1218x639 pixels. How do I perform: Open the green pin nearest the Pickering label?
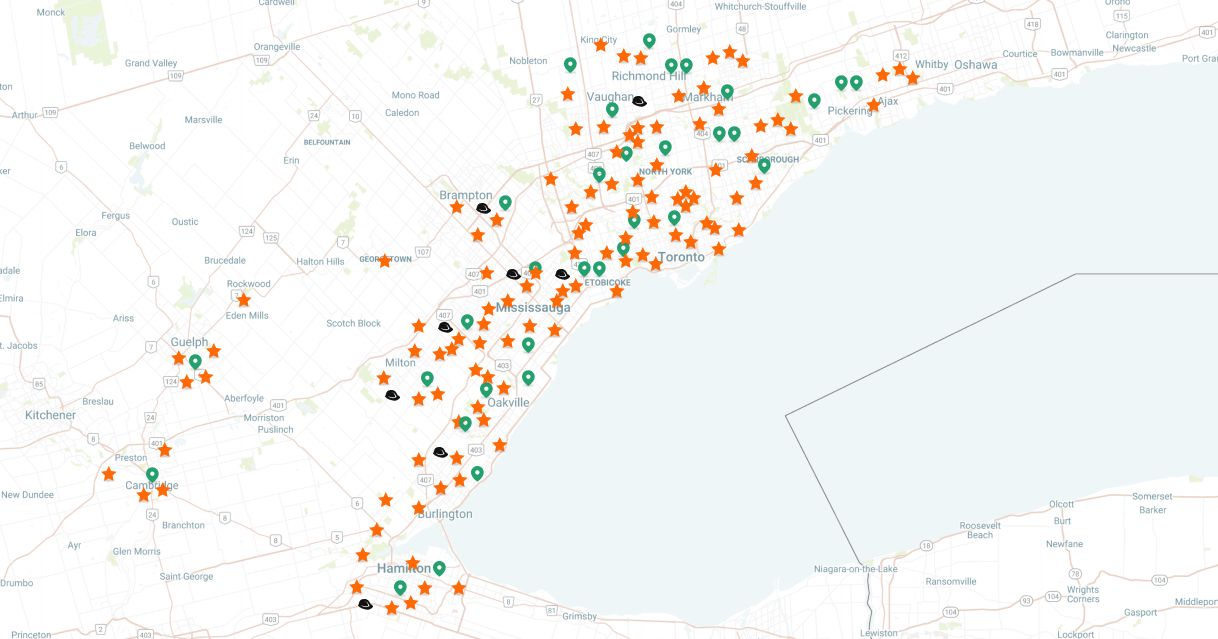tap(814, 100)
